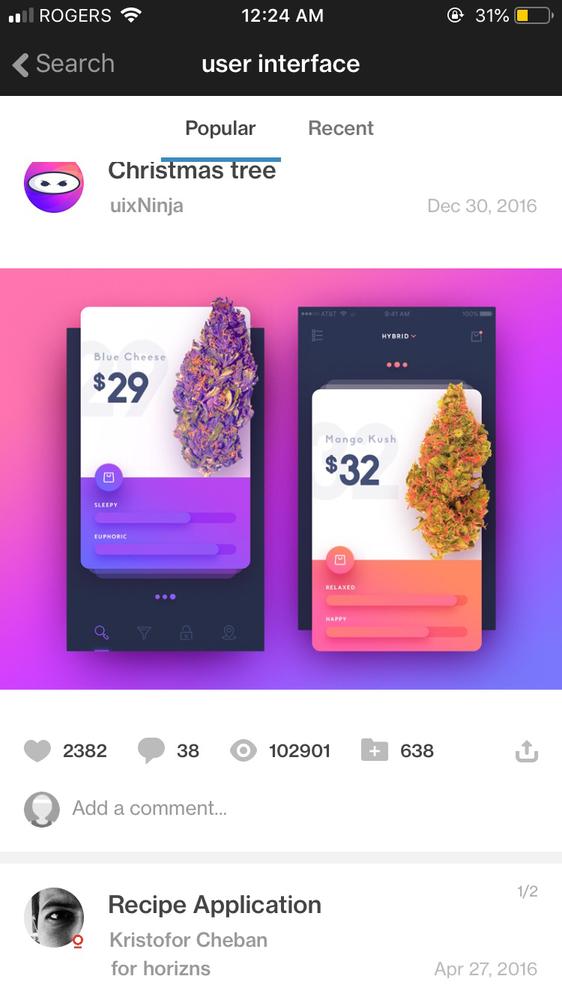Switch to the Recent tab
The height and width of the screenshot is (1000, 562).
click(341, 128)
